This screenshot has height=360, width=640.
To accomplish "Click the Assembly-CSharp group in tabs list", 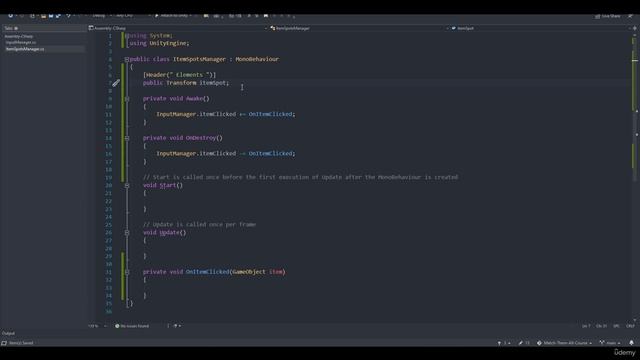I will pyautogui.click(x=19, y=36).
